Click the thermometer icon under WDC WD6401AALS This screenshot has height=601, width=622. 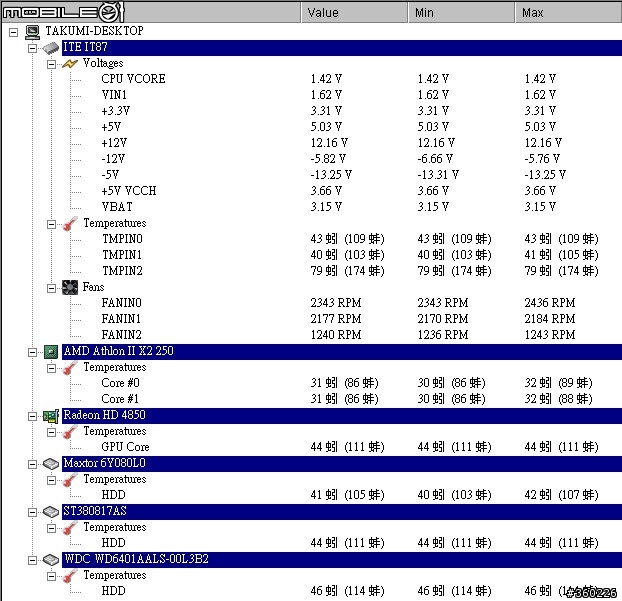70,576
